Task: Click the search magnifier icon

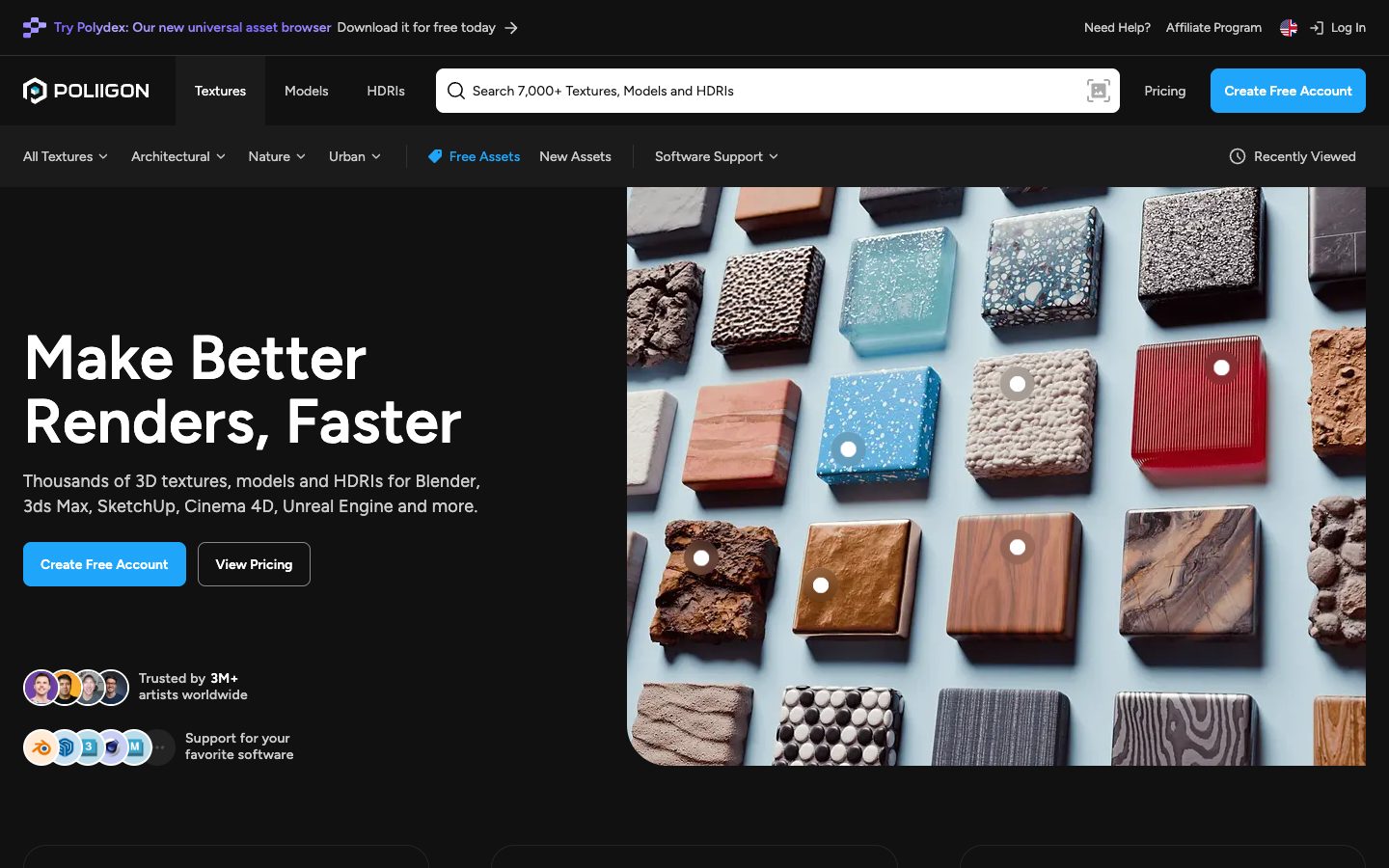Action: 456,91
